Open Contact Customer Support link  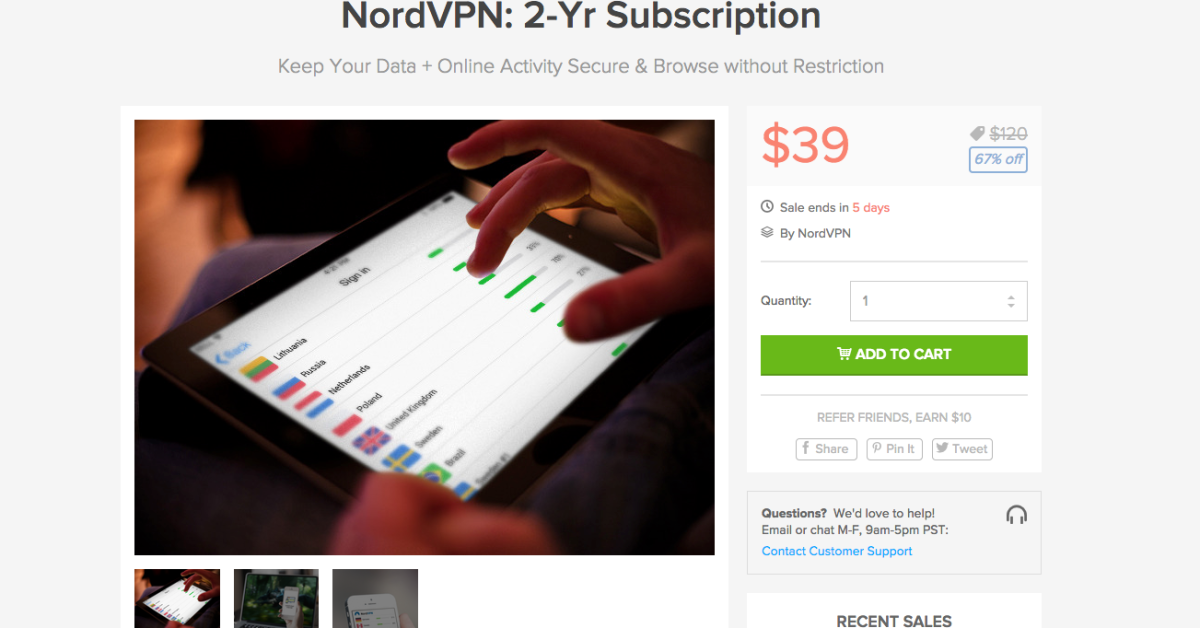(837, 551)
